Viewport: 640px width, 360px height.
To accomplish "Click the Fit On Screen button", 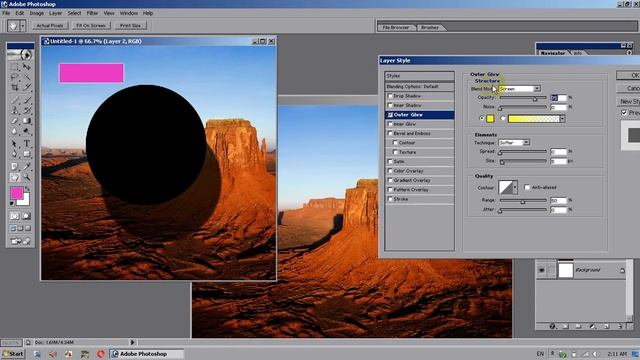I will click(x=91, y=25).
